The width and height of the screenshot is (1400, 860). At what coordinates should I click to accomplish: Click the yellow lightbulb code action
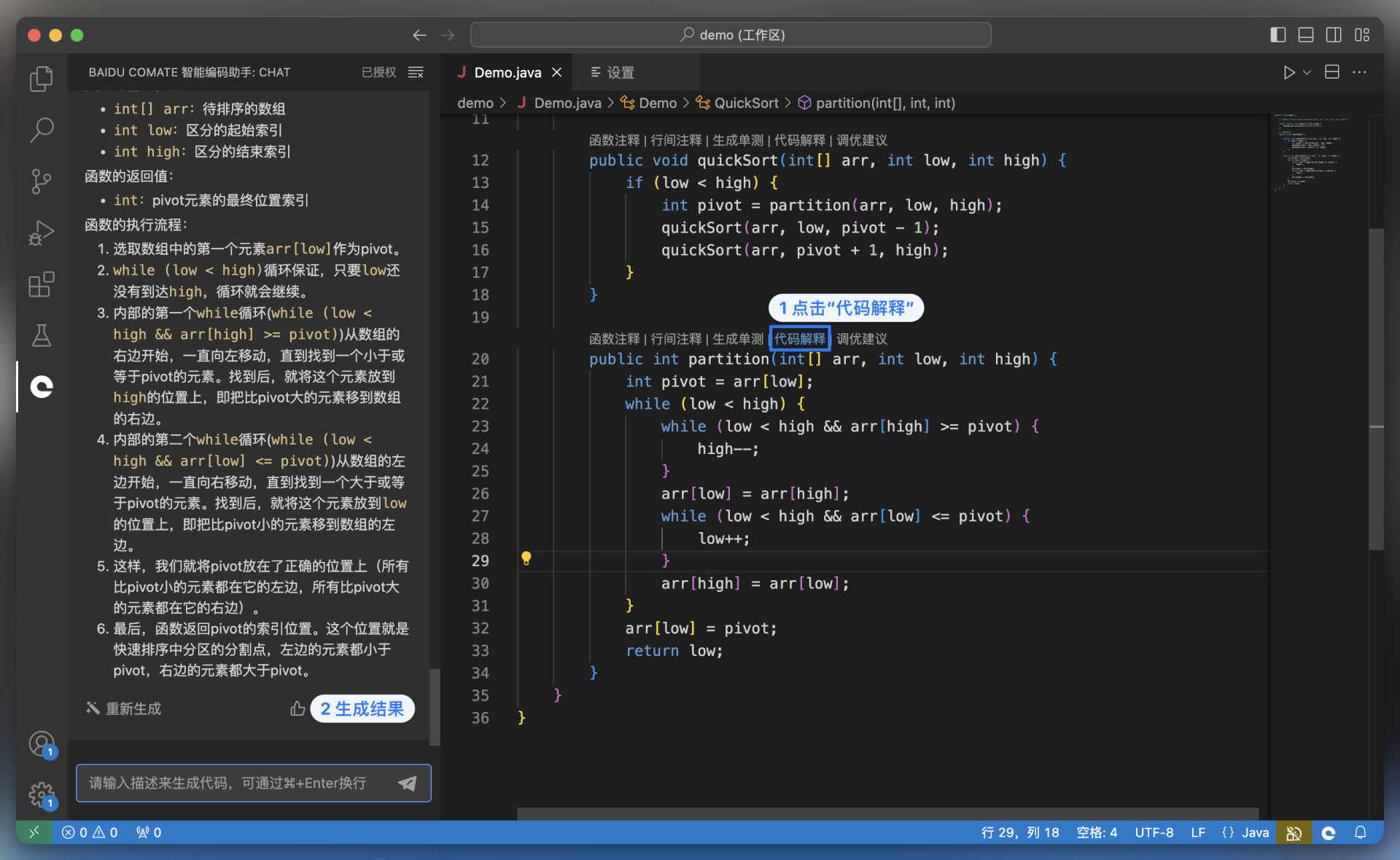click(526, 559)
